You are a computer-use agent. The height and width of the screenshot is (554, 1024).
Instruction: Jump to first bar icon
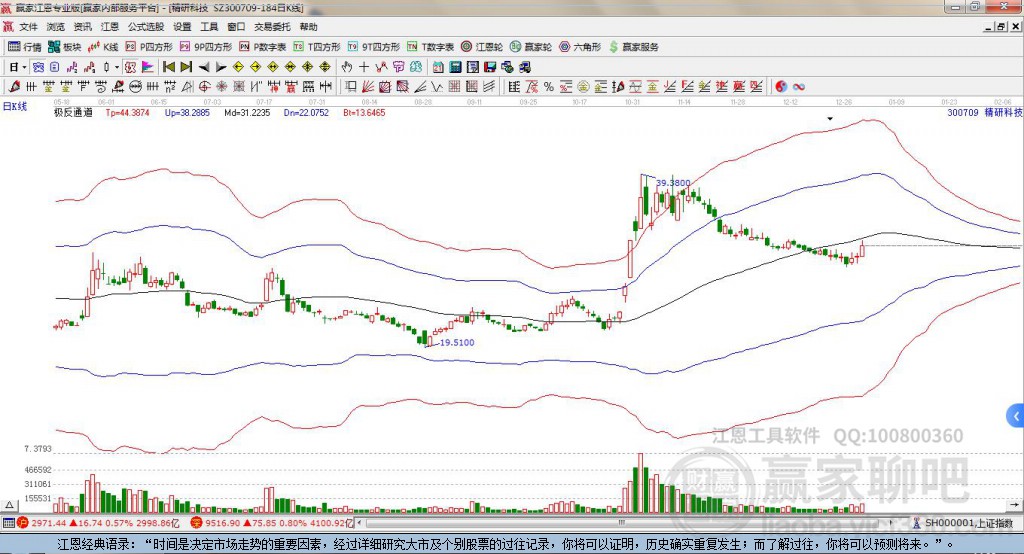pos(169,67)
